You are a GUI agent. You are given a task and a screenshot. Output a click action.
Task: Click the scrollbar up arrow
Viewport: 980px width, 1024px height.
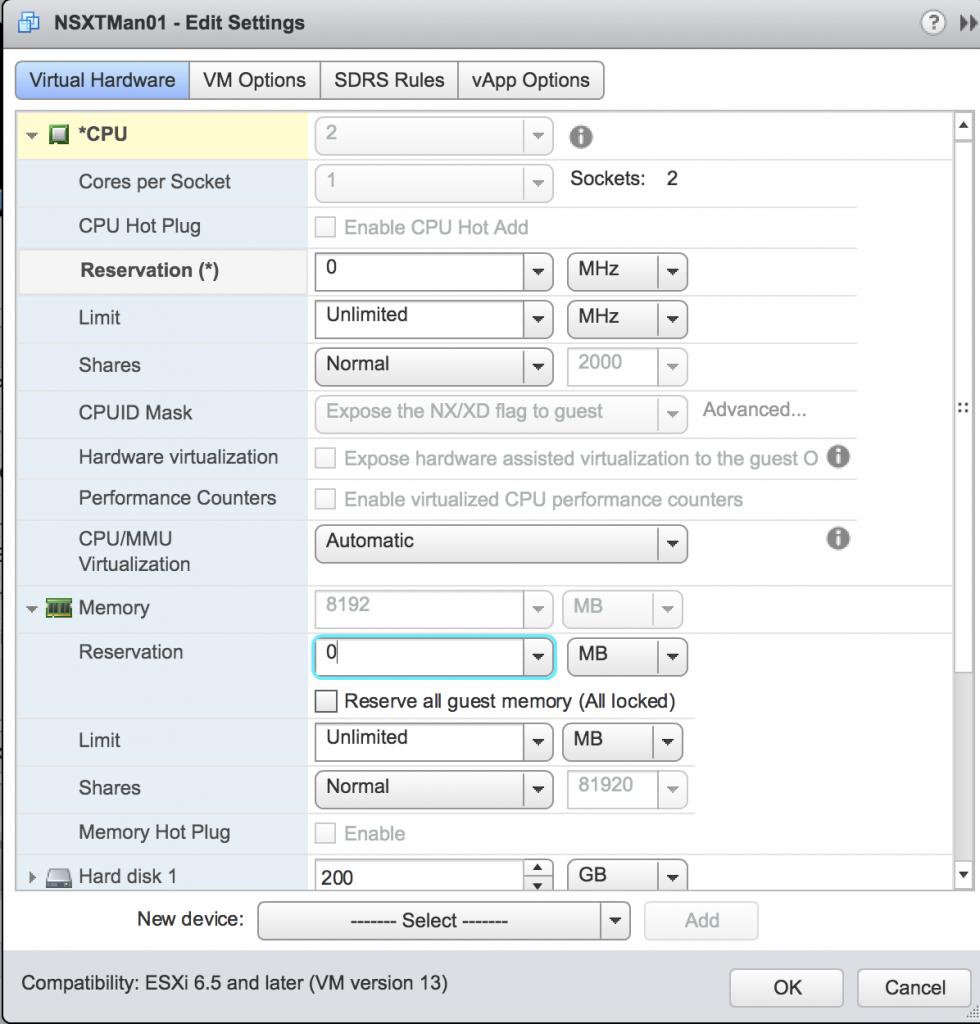964,125
